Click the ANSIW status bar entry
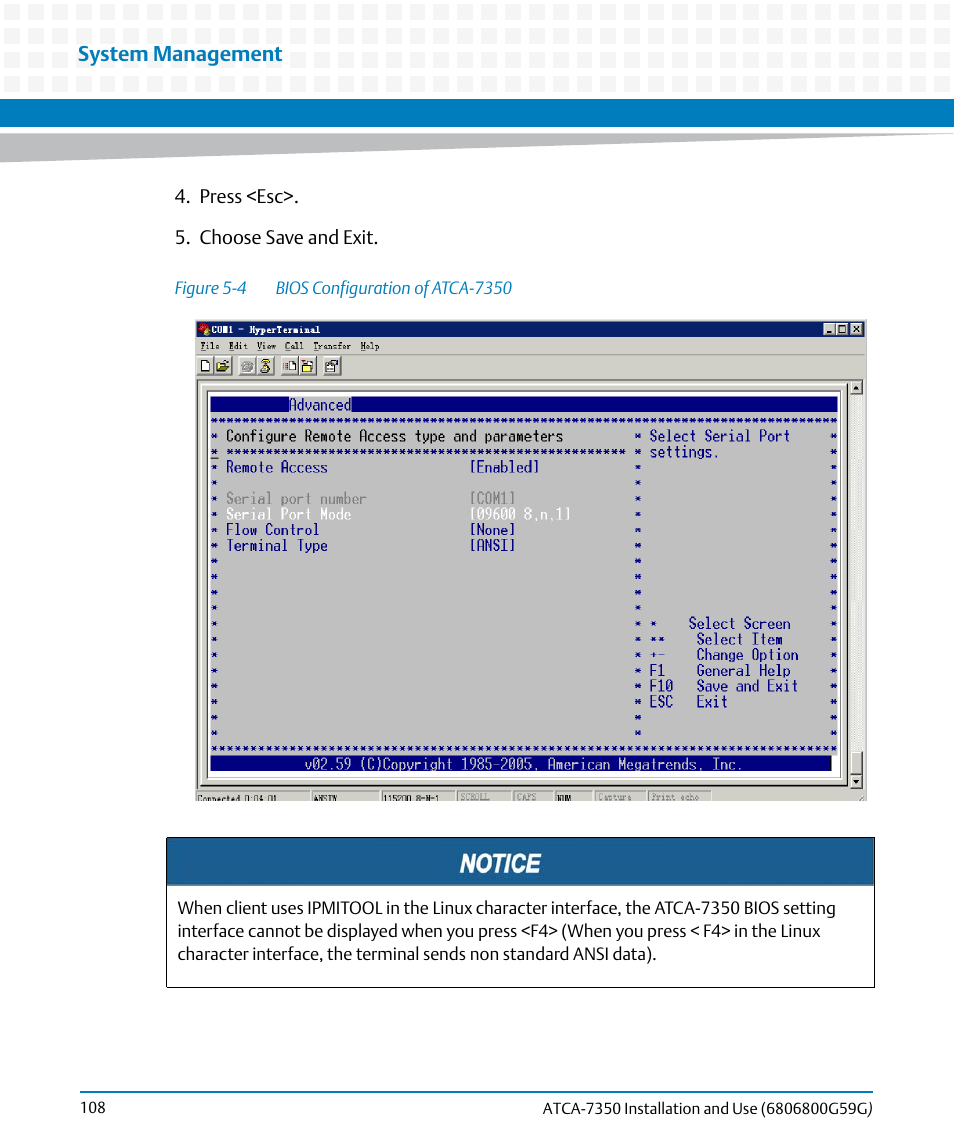Screen dimensions: 954x1145 (345, 797)
